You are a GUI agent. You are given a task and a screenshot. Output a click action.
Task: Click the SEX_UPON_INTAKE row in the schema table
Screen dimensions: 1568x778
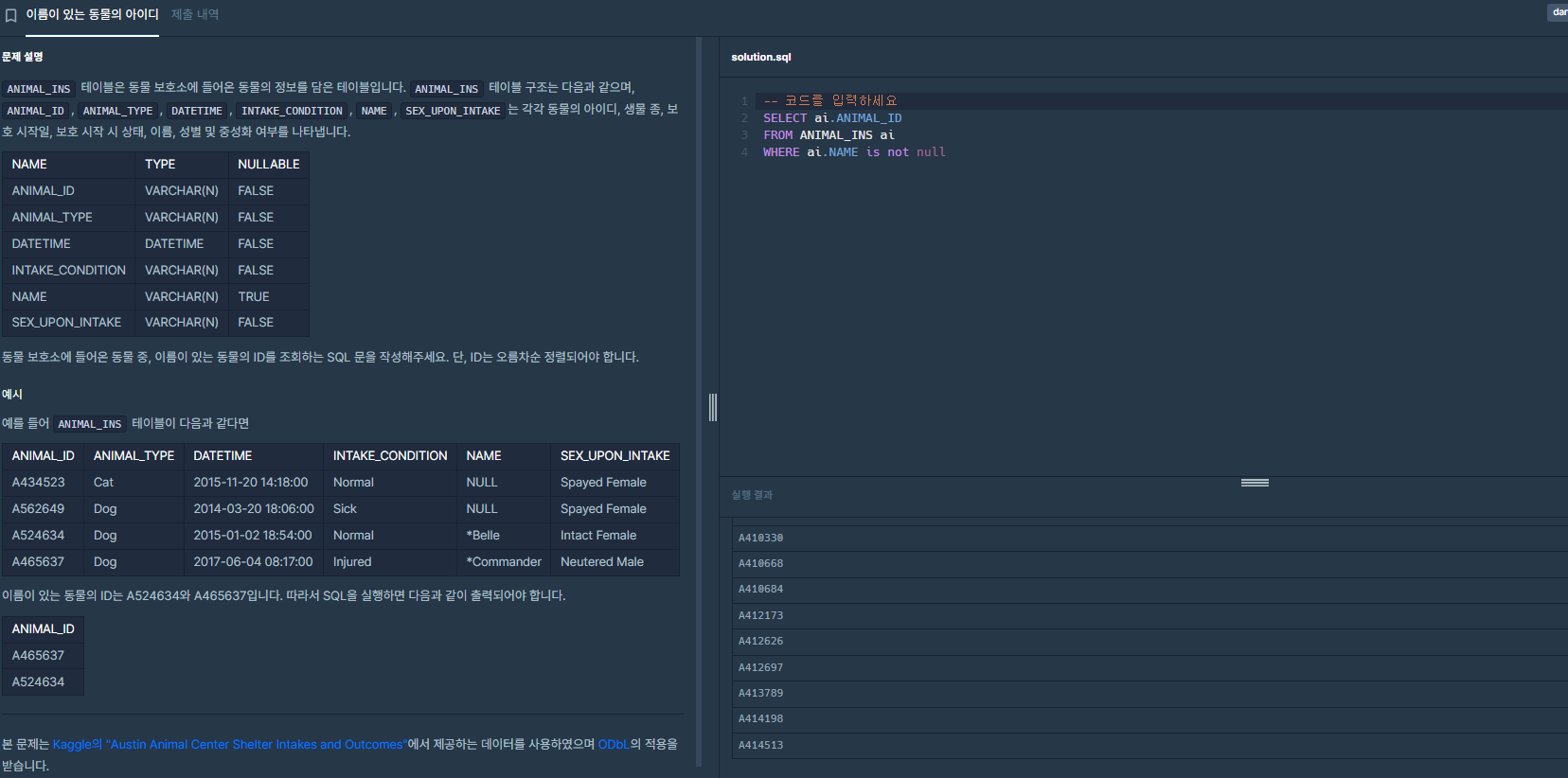pyautogui.click(x=155, y=323)
